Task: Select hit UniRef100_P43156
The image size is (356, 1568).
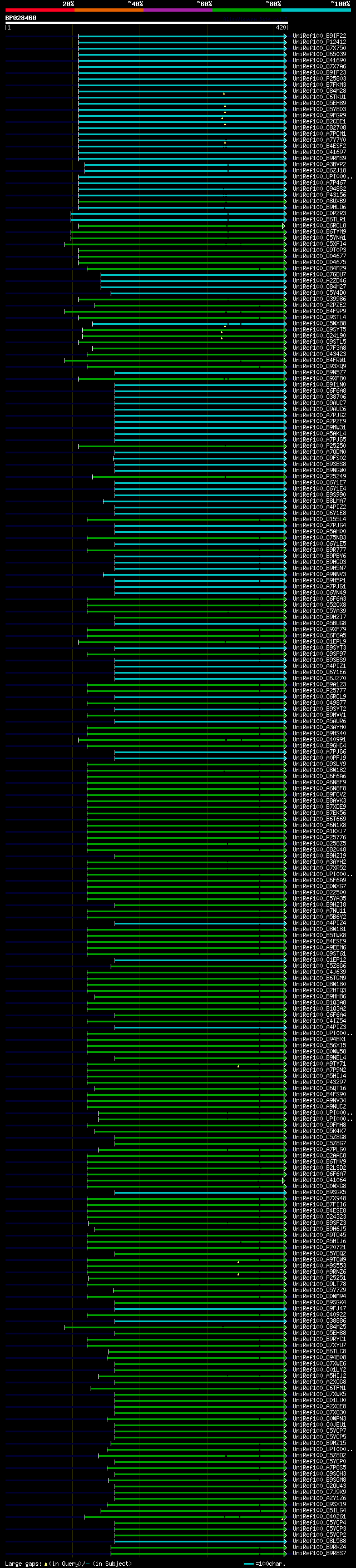Action: click(319, 195)
